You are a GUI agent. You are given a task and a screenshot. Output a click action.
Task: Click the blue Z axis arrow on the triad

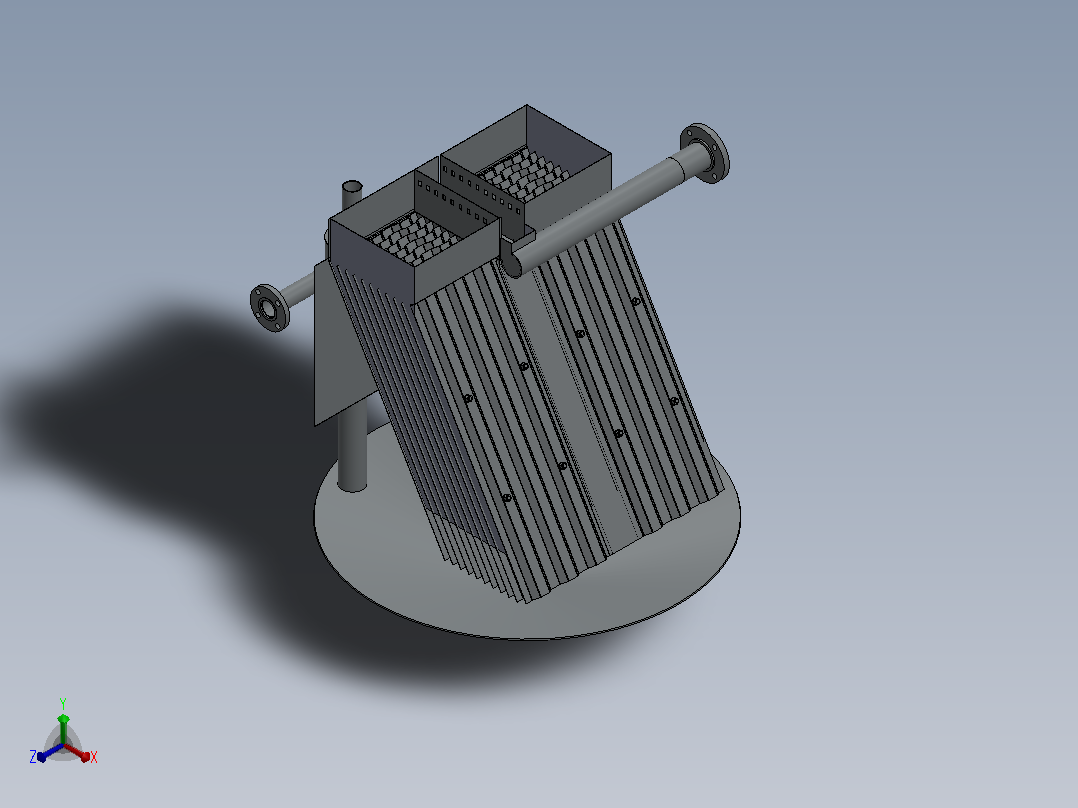(50, 752)
